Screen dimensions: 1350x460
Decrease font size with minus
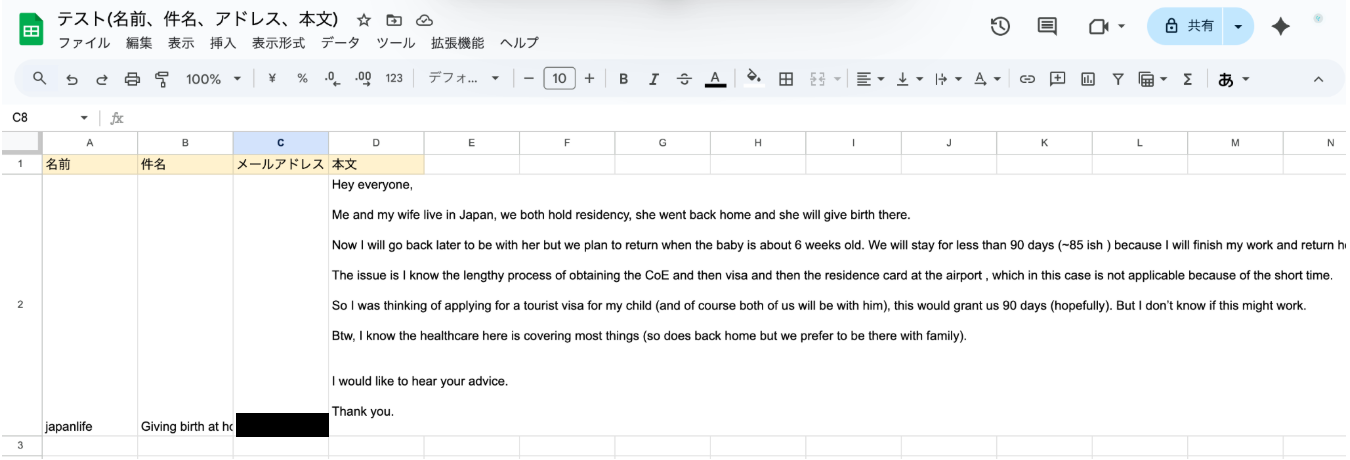click(x=529, y=79)
